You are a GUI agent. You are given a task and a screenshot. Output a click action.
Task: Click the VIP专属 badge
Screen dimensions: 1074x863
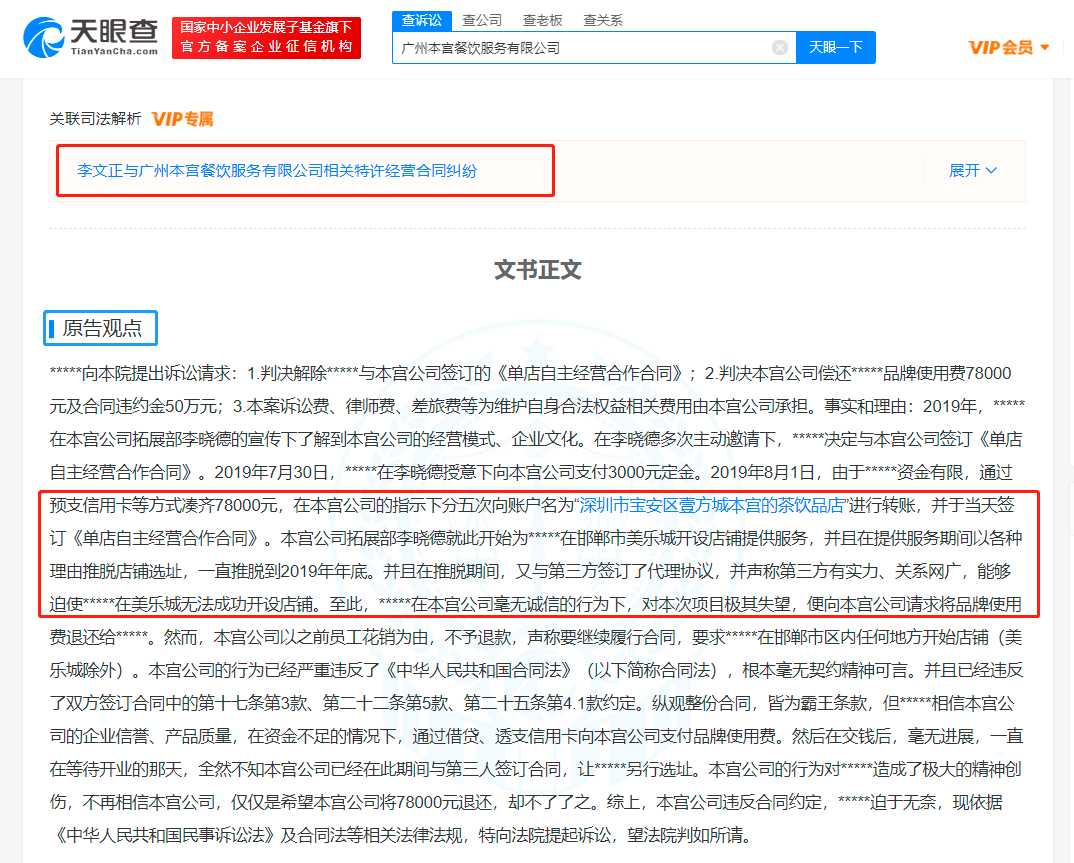[x=182, y=119]
